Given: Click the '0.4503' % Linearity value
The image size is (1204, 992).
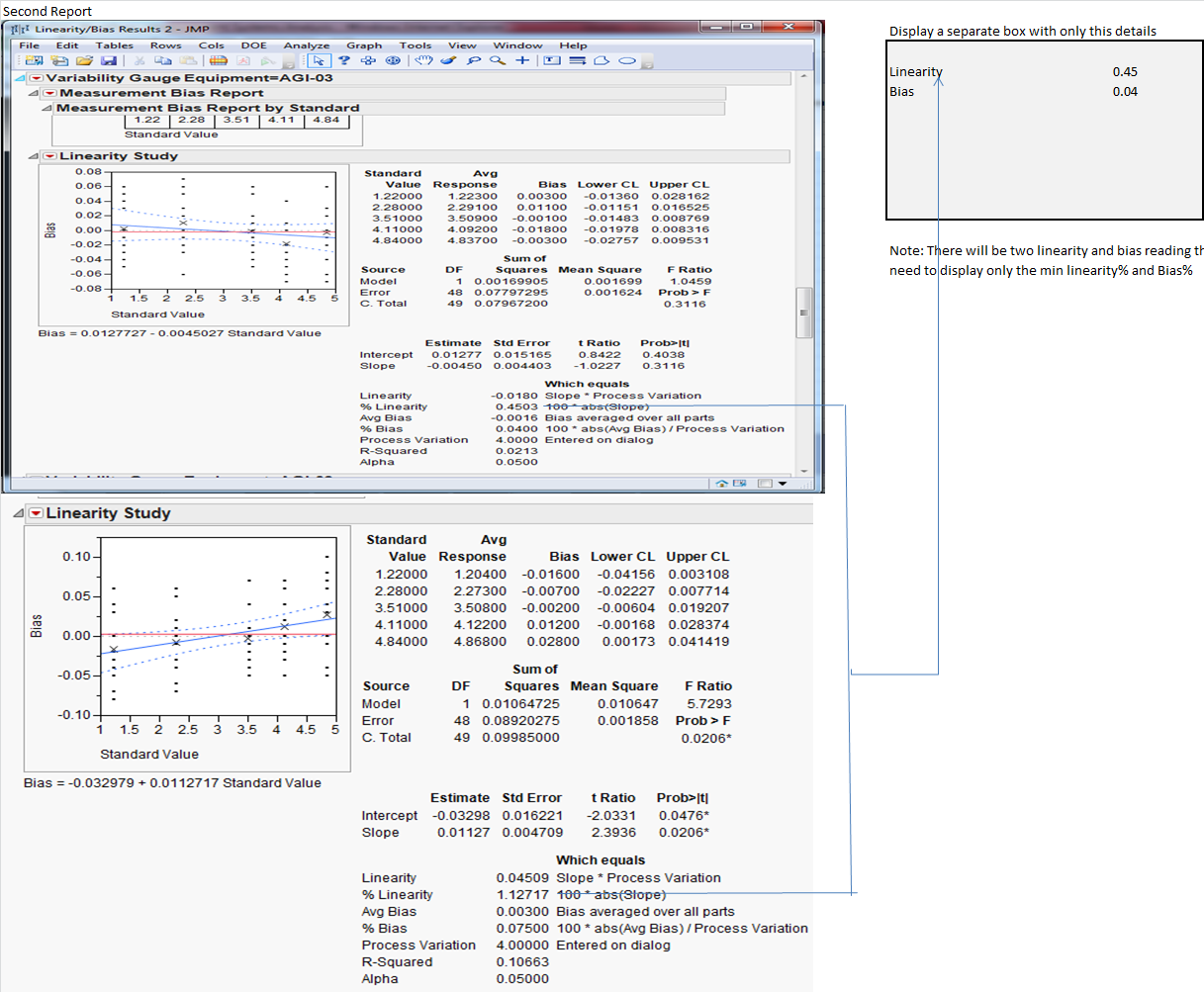Looking at the screenshot, I should (516, 406).
